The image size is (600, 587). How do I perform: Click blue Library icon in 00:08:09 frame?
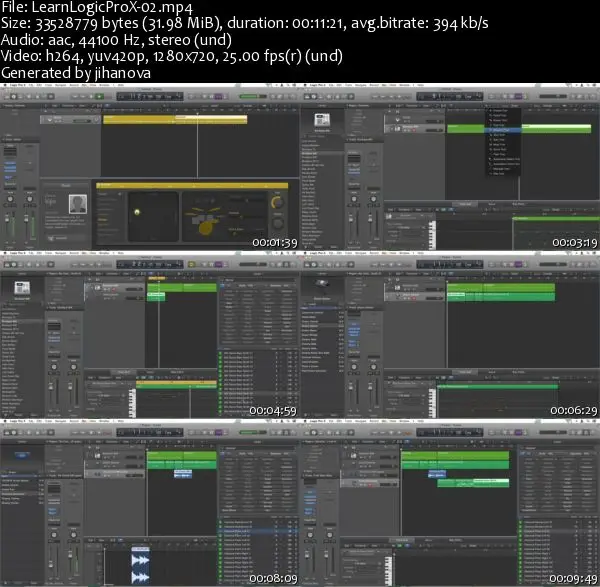click(x=22, y=455)
